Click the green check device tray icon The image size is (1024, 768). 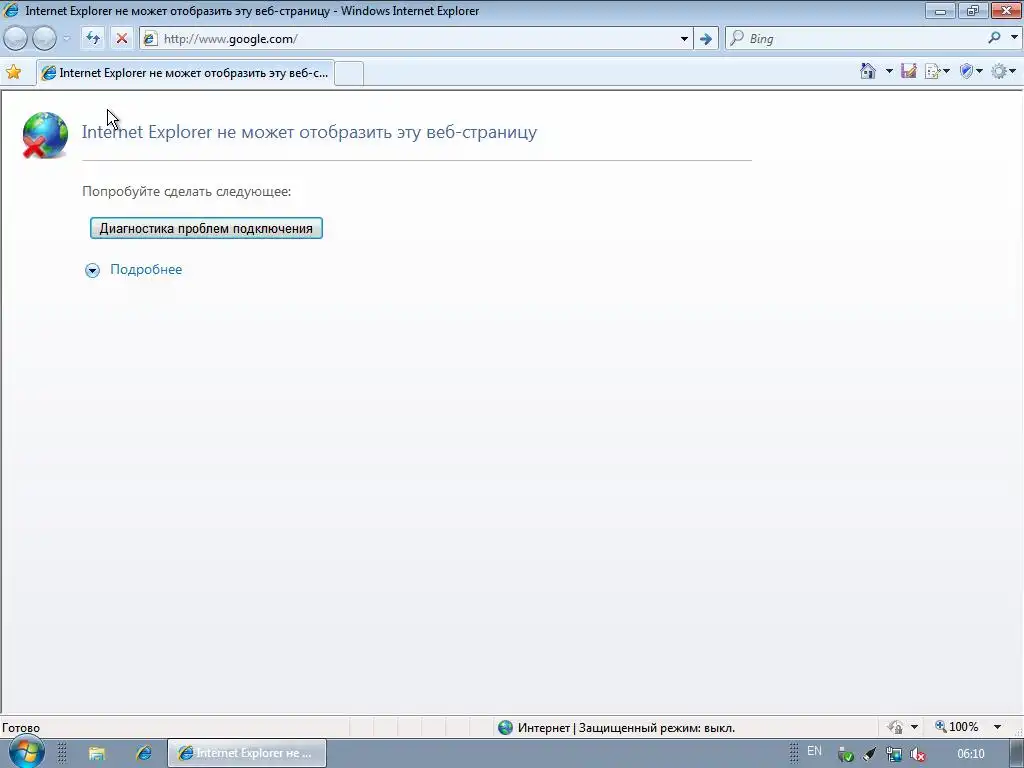845,755
